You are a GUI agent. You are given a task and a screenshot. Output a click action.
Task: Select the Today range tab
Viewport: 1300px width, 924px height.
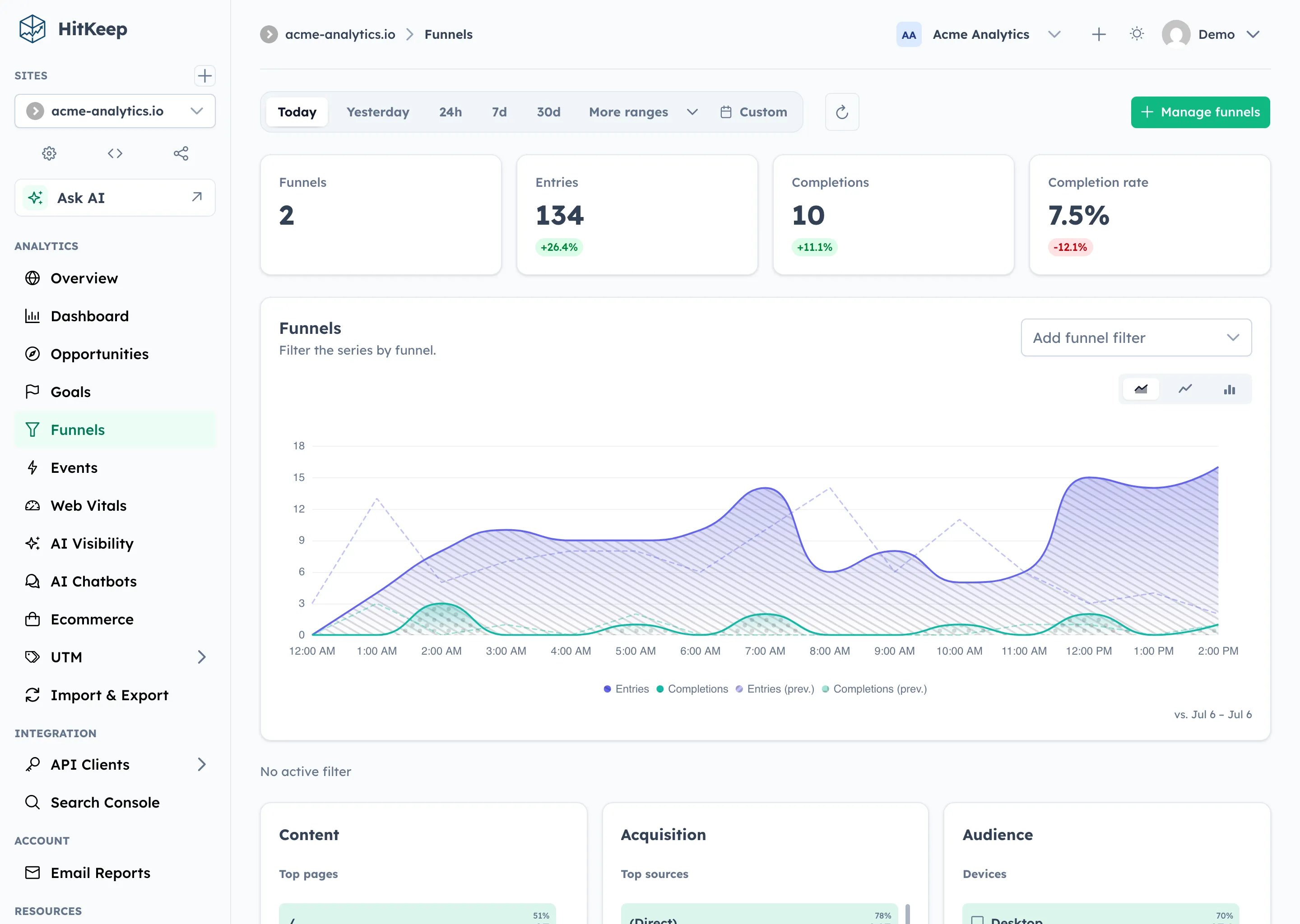(297, 112)
